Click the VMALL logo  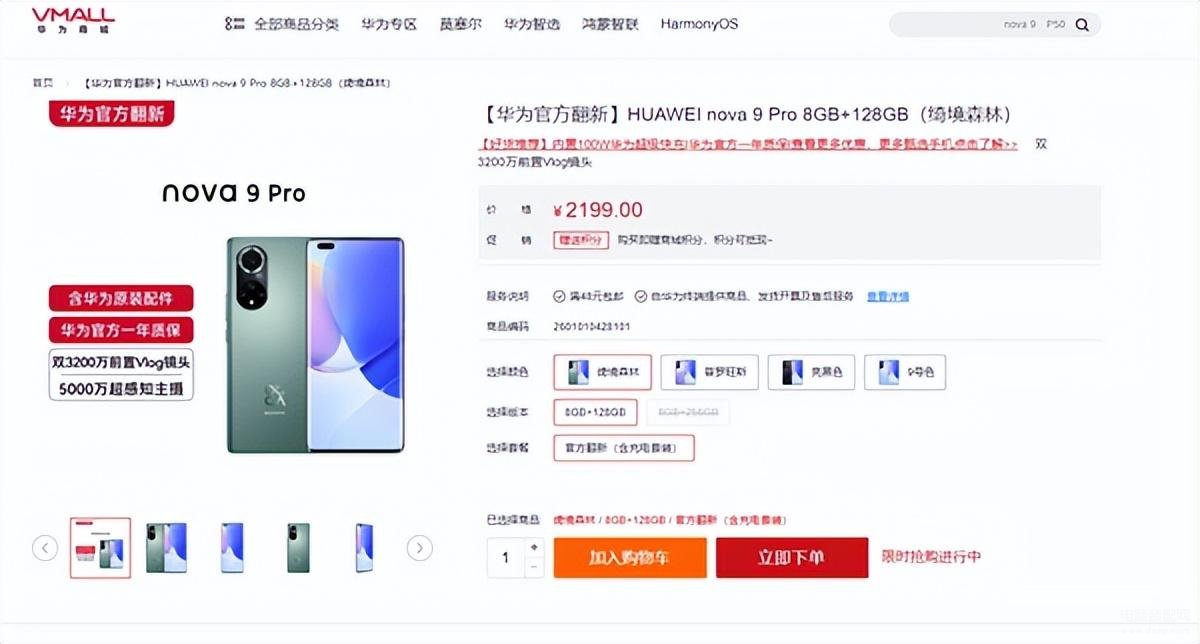click(73, 22)
